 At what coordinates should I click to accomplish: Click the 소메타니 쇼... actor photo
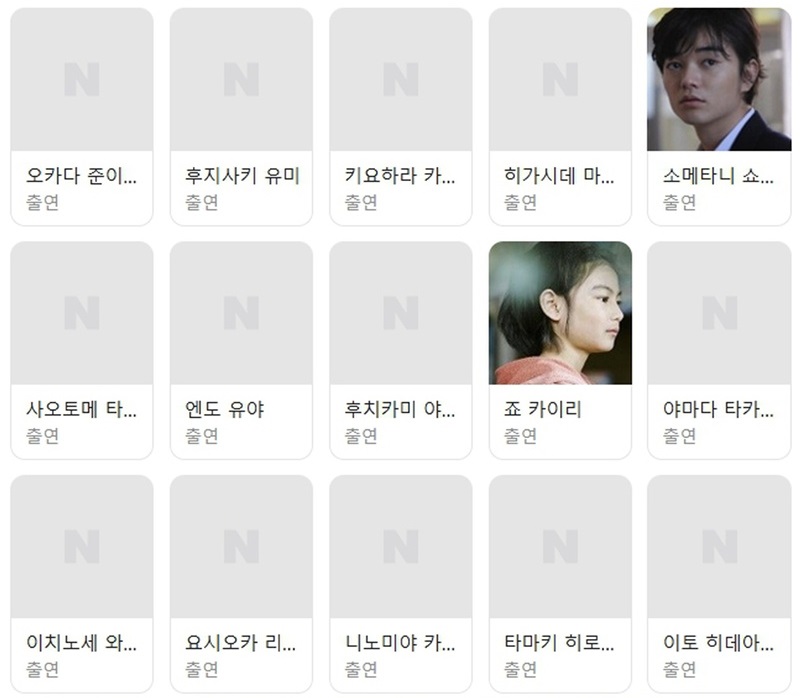click(x=719, y=79)
